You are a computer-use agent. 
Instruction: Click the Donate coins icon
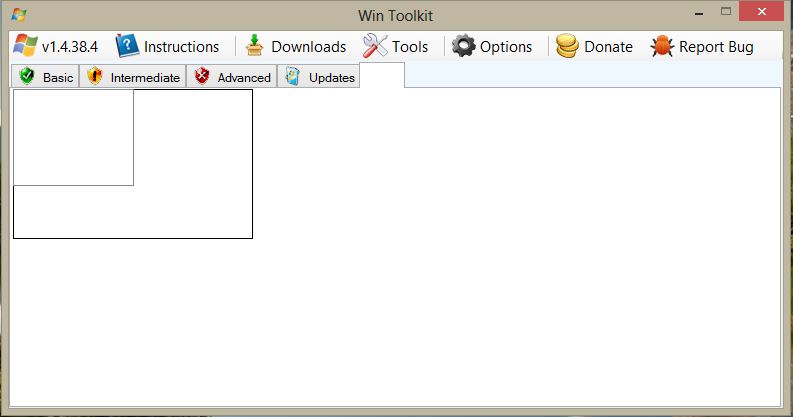(x=567, y=46)
